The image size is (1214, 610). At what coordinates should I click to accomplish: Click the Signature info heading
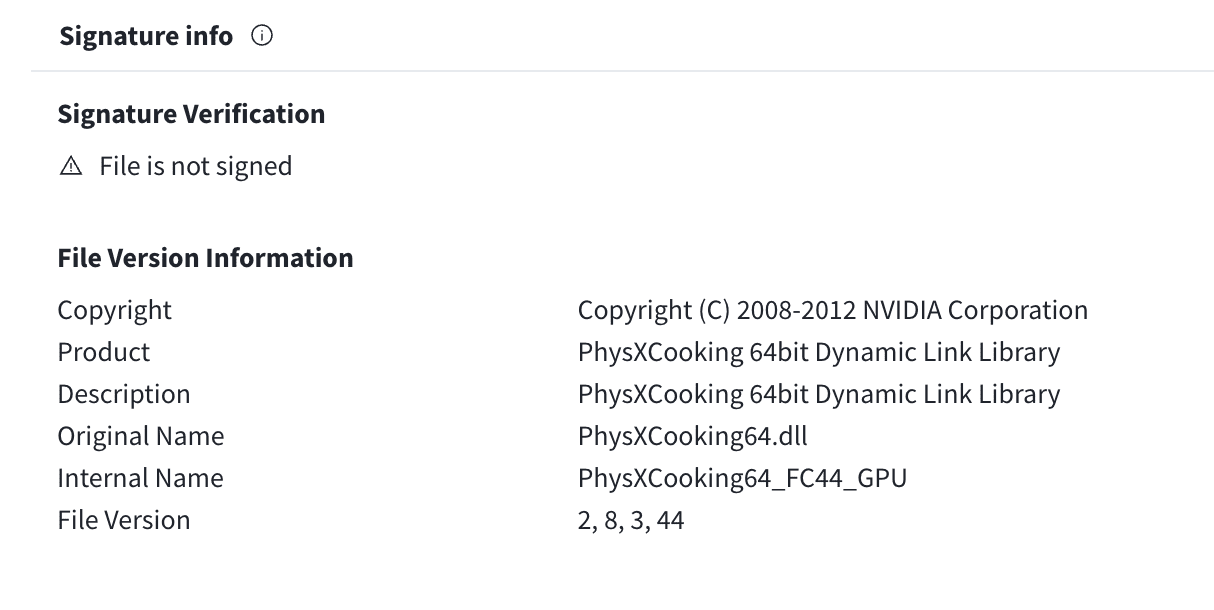(x=146, y=37)
